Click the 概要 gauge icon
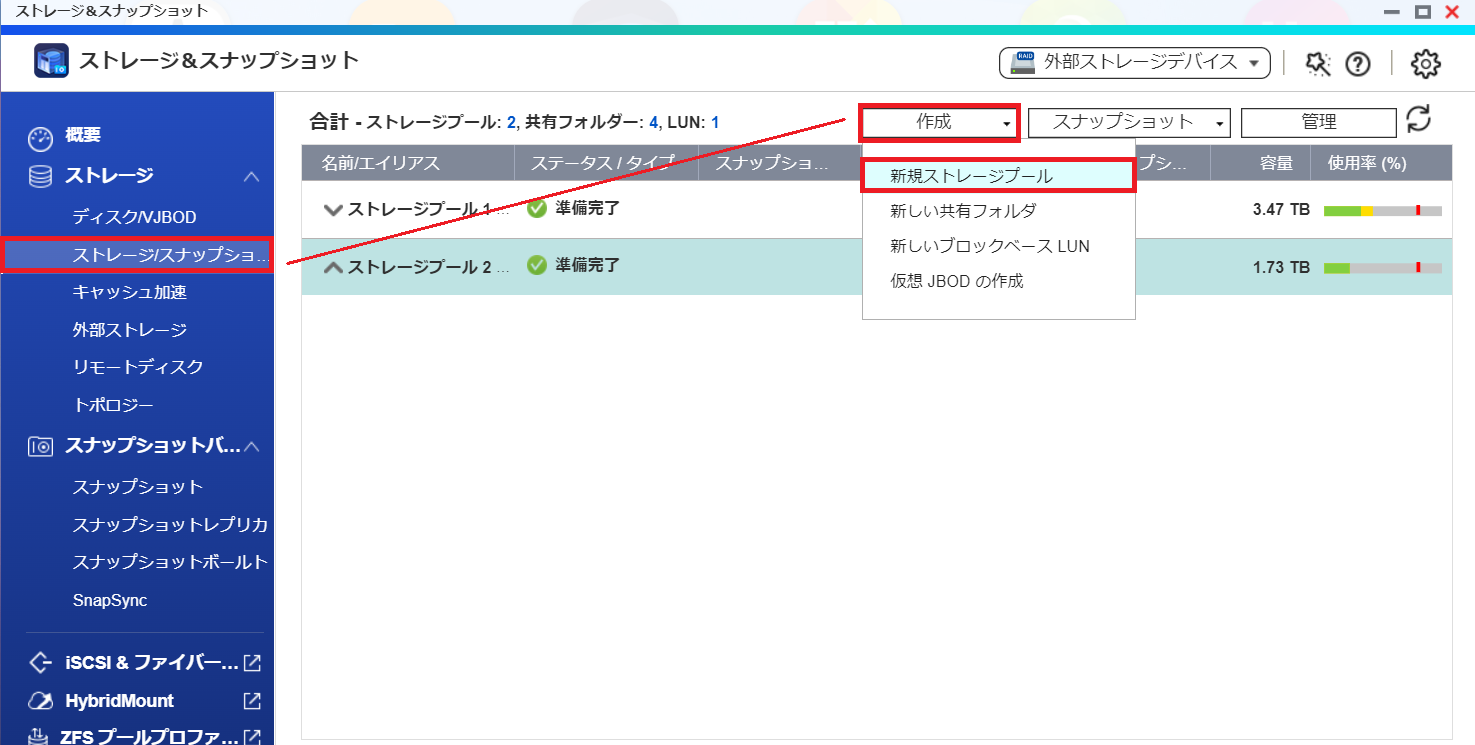 40,138
